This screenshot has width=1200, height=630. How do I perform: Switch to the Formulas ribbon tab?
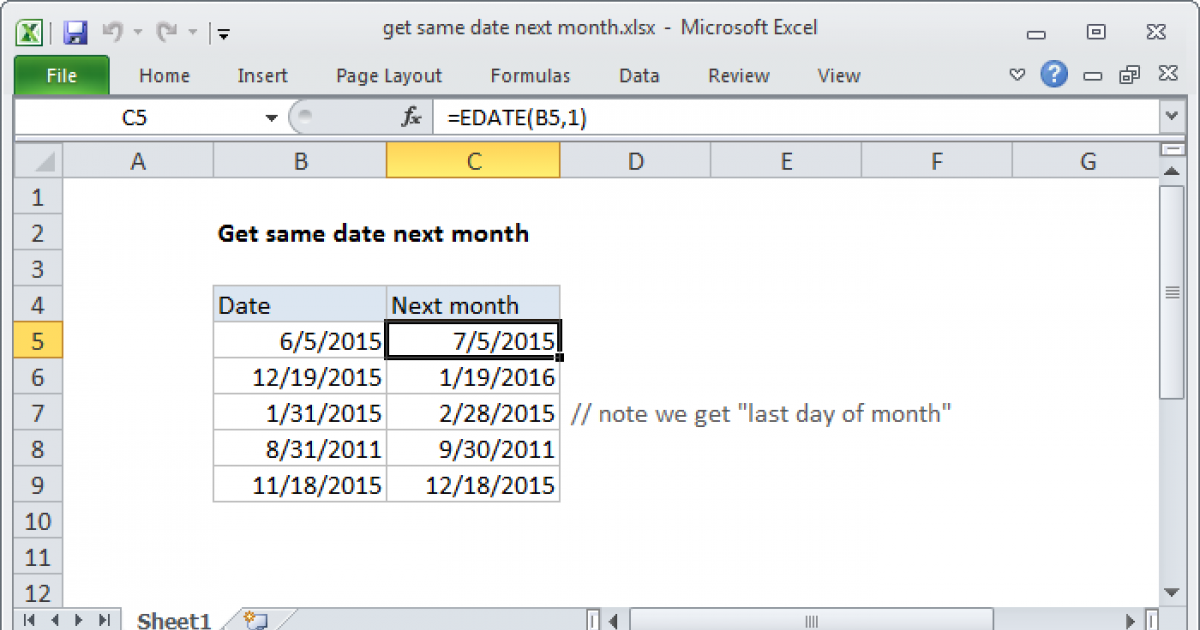pos(530,75)
